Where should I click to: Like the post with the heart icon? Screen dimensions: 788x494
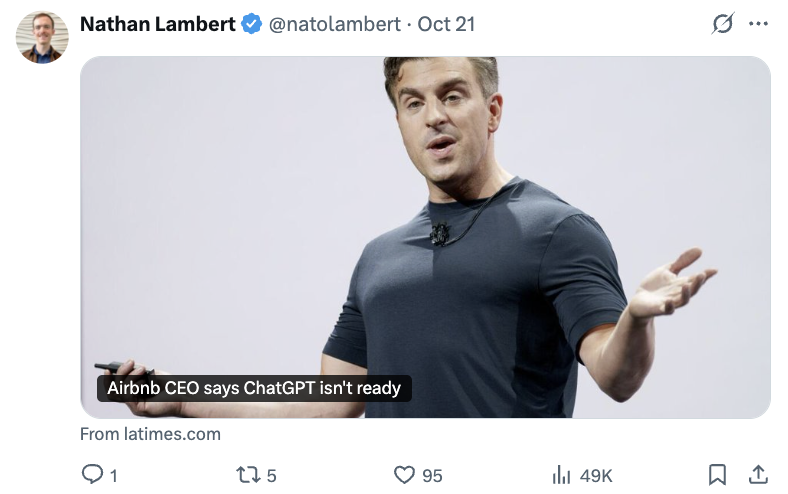point(403,475)
